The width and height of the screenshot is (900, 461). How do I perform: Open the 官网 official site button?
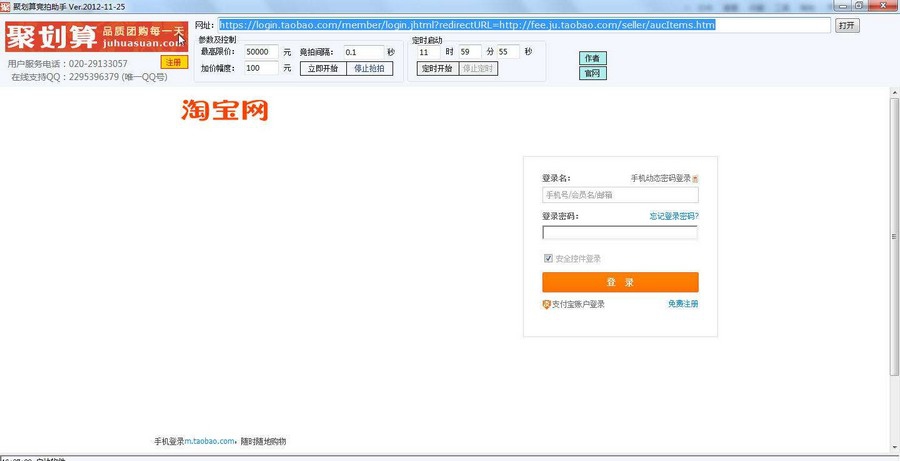click(592, 73)
